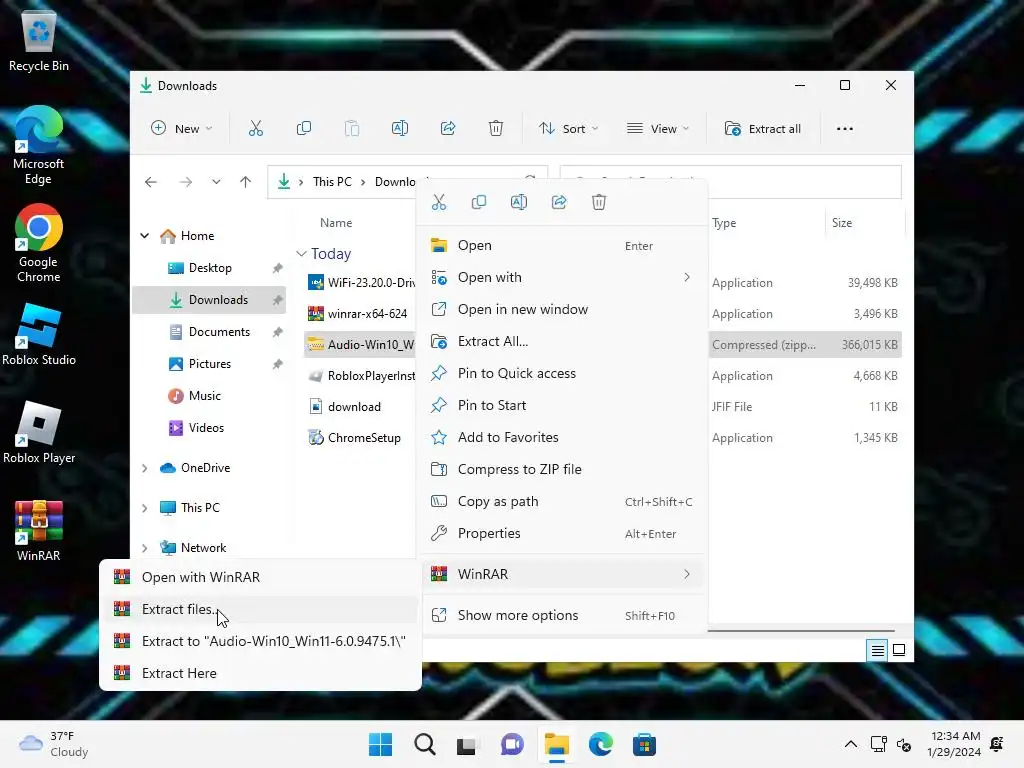Choose Open in the context menu
The height and width of the screenshot is (768, 1024).
(561, 246)
